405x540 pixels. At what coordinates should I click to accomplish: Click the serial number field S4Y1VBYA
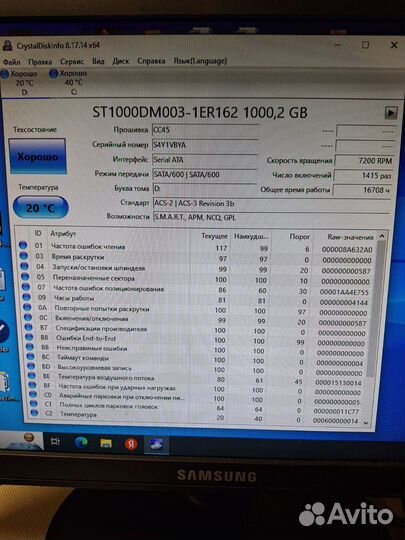pos(205,145)
